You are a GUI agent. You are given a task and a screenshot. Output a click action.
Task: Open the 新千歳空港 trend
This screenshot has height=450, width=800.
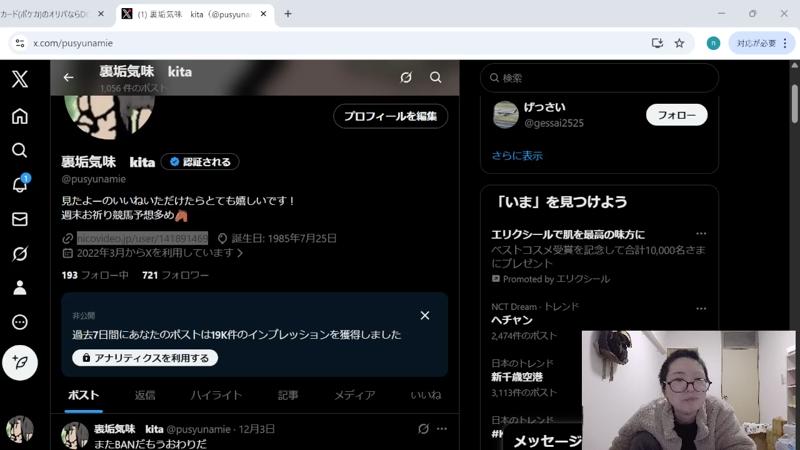click(x=517, y=377)
